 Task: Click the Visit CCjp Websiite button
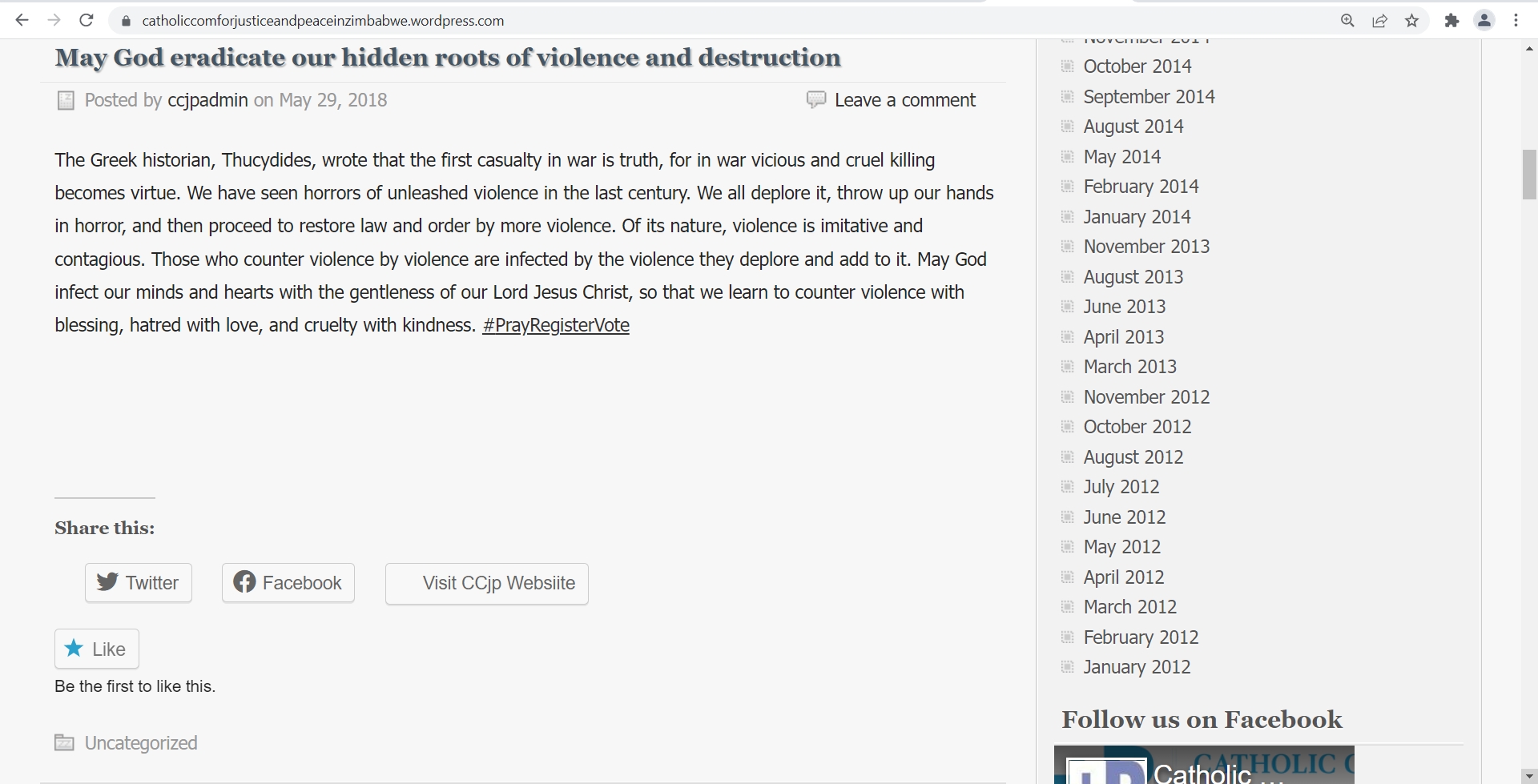click(487, 583)
